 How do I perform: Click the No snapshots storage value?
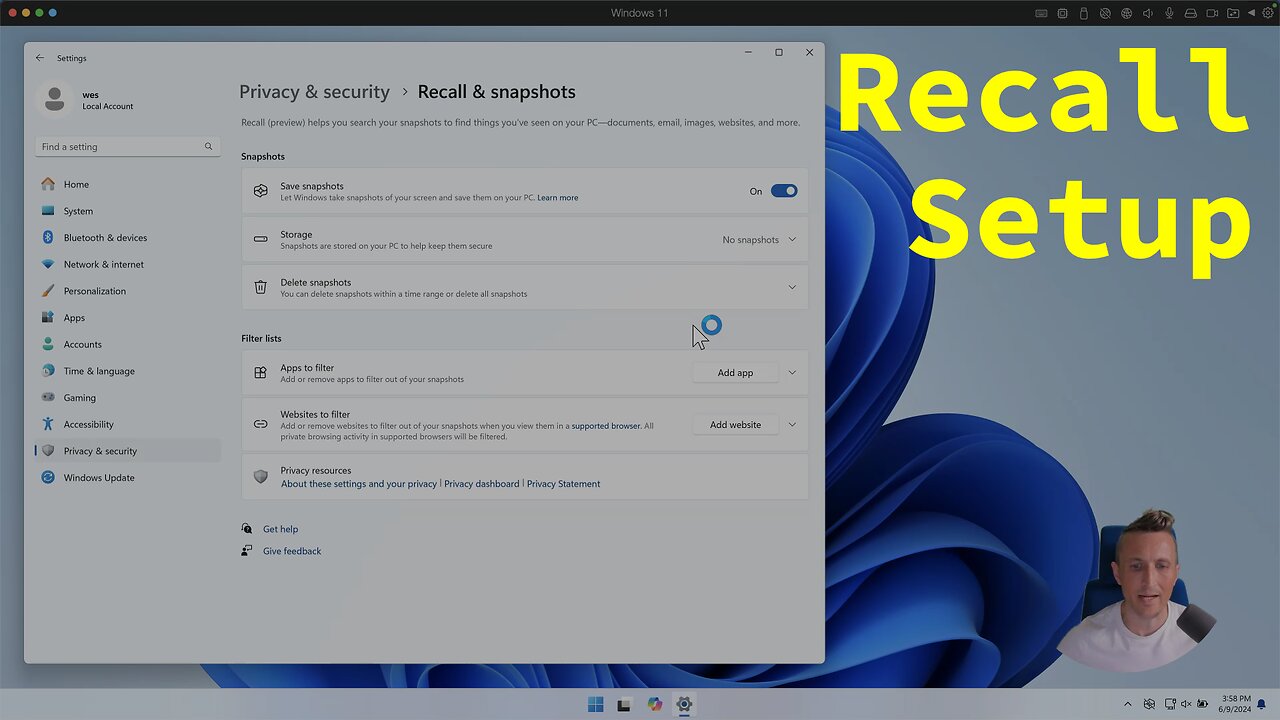(750, 240)
